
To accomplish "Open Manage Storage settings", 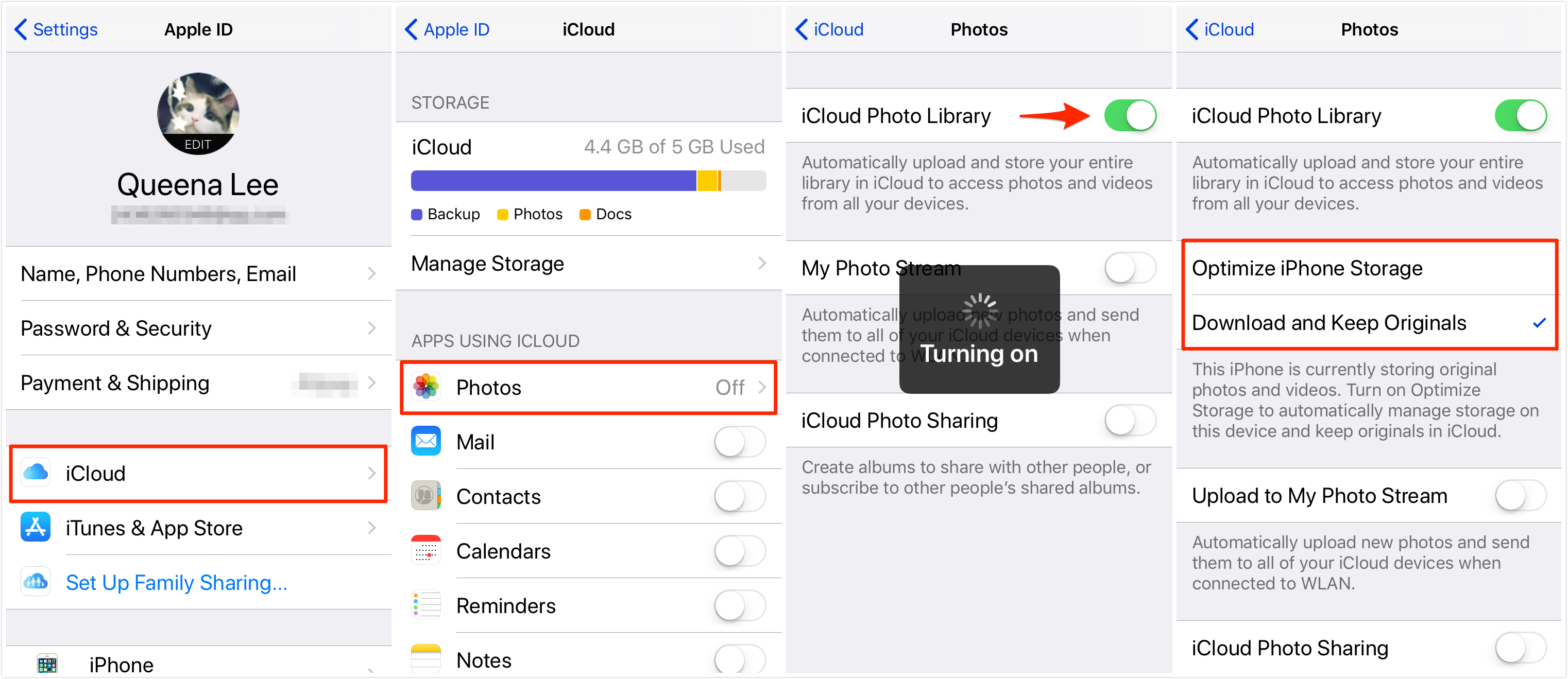I will tap(588, 265).
